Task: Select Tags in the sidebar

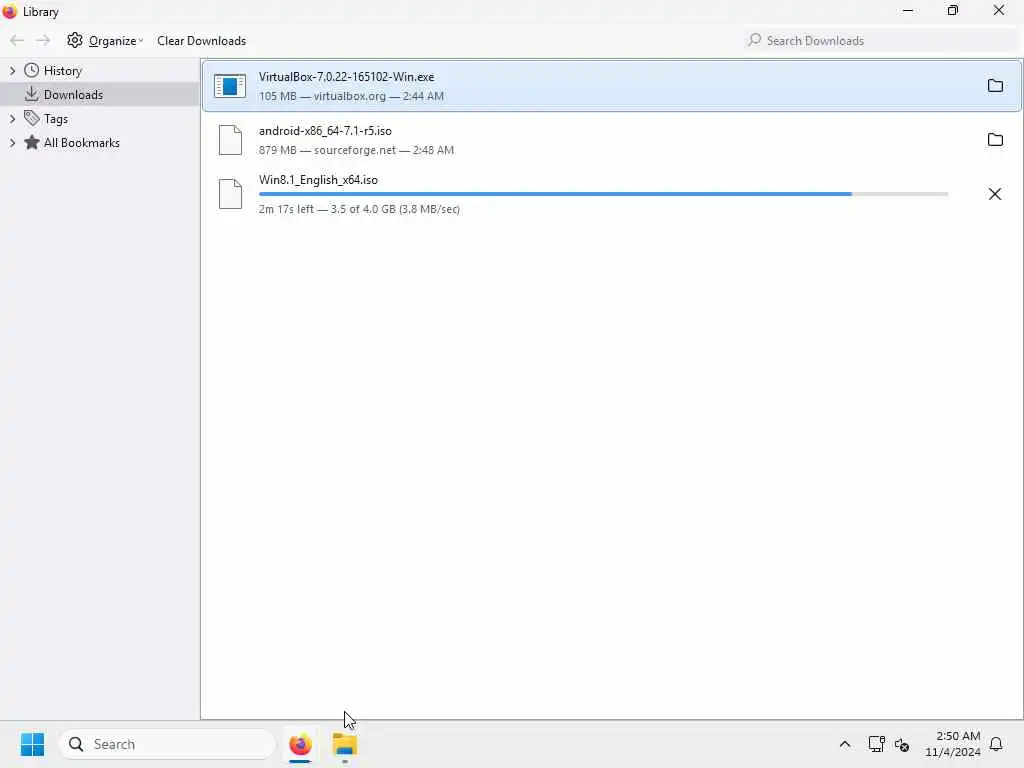Action: click(56, 119)
